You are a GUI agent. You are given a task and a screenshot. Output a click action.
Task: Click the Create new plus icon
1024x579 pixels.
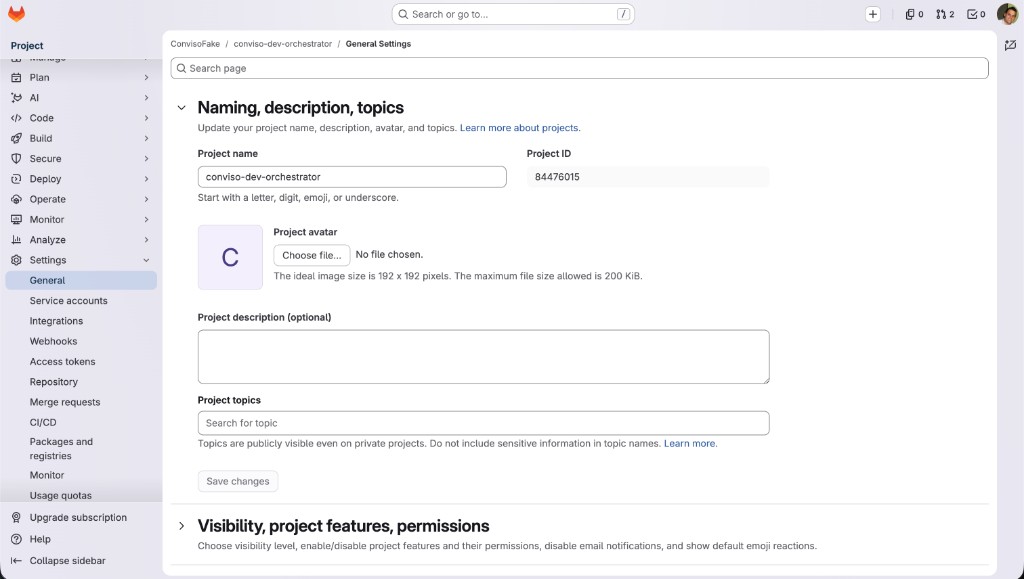(872, 14)
